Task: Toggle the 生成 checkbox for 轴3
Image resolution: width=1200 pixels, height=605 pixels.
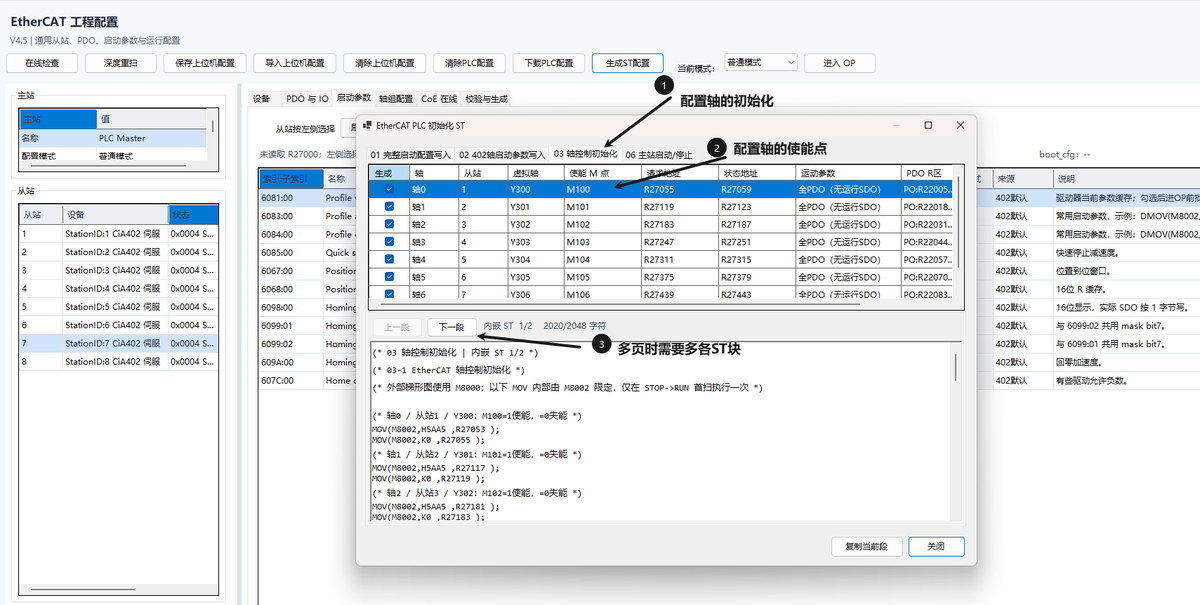Action: tap(389, 242)
